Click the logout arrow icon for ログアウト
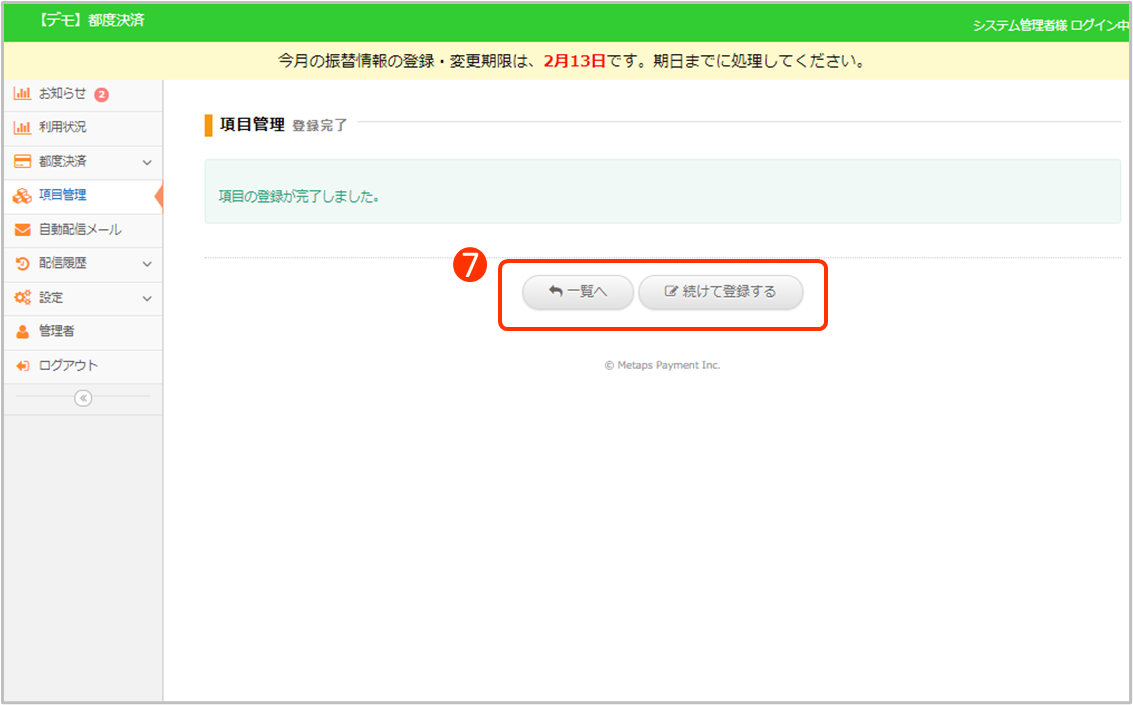Screen dimensions: 1133x705 click(x=22, y=366)
